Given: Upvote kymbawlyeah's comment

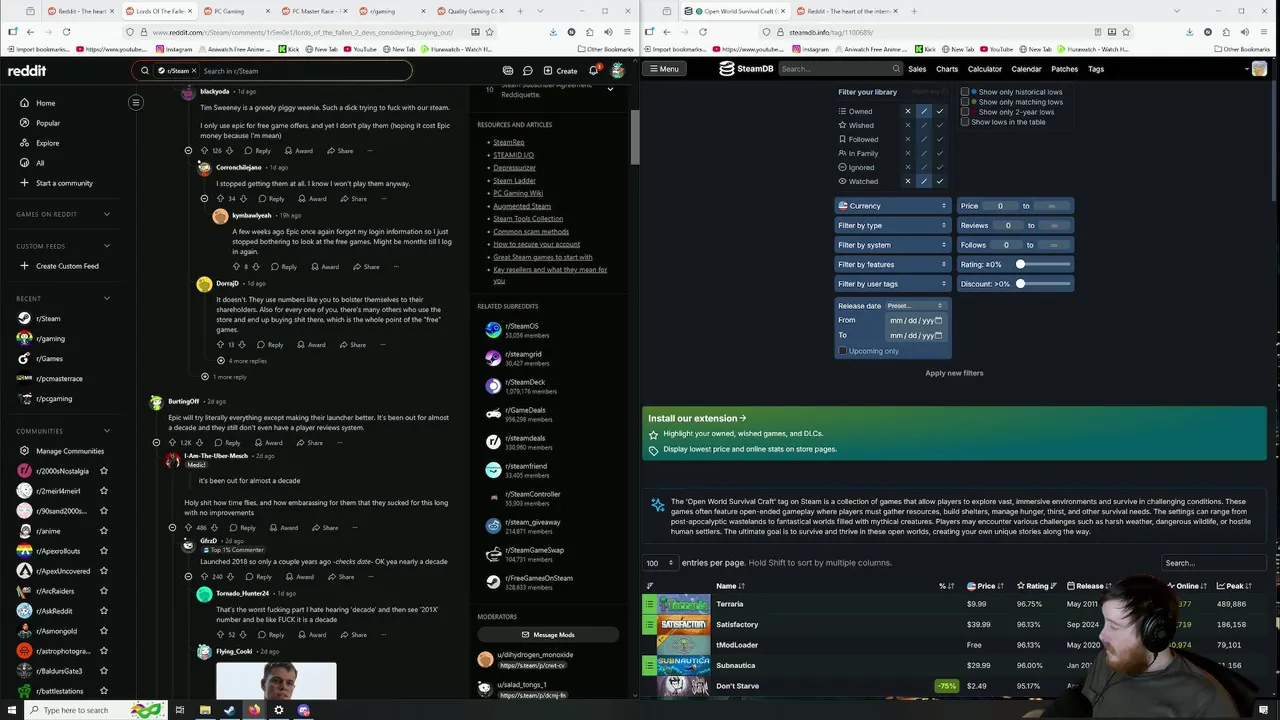Looking at the screenshot, I should pyautogui.click(x=236, y=267).
